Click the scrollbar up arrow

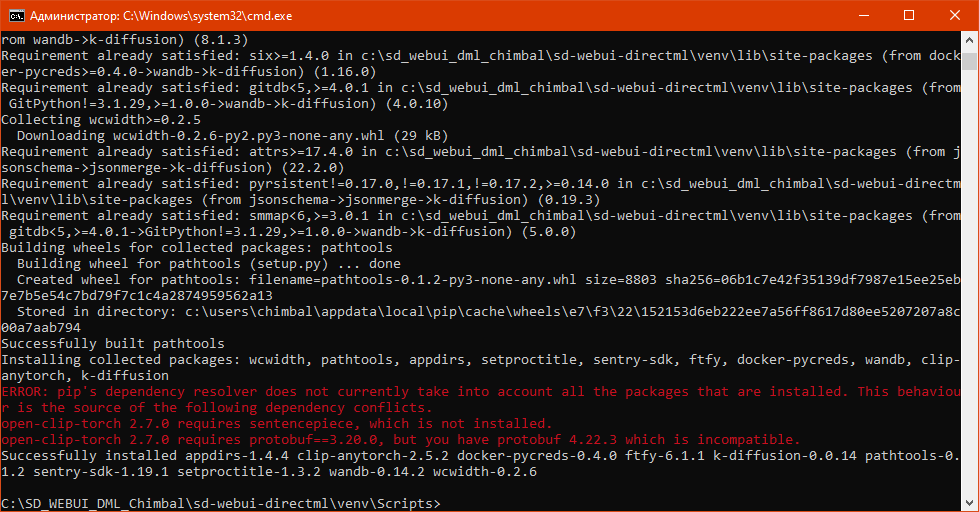(970, 42)
